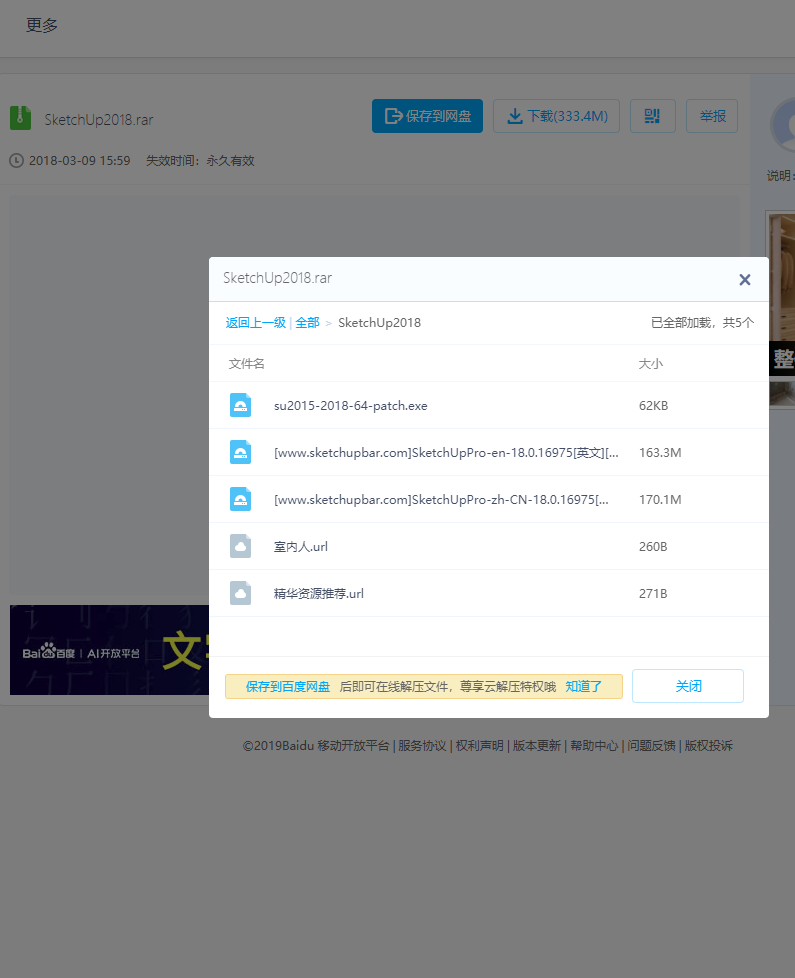Click the green rar archive icon
This screenshot has height=978, width=795.
[21, 118]
